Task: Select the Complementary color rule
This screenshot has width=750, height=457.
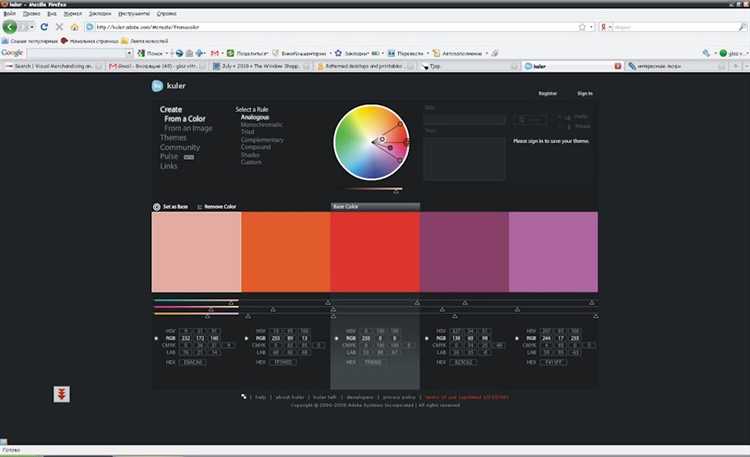Action: tap(261, 139)
